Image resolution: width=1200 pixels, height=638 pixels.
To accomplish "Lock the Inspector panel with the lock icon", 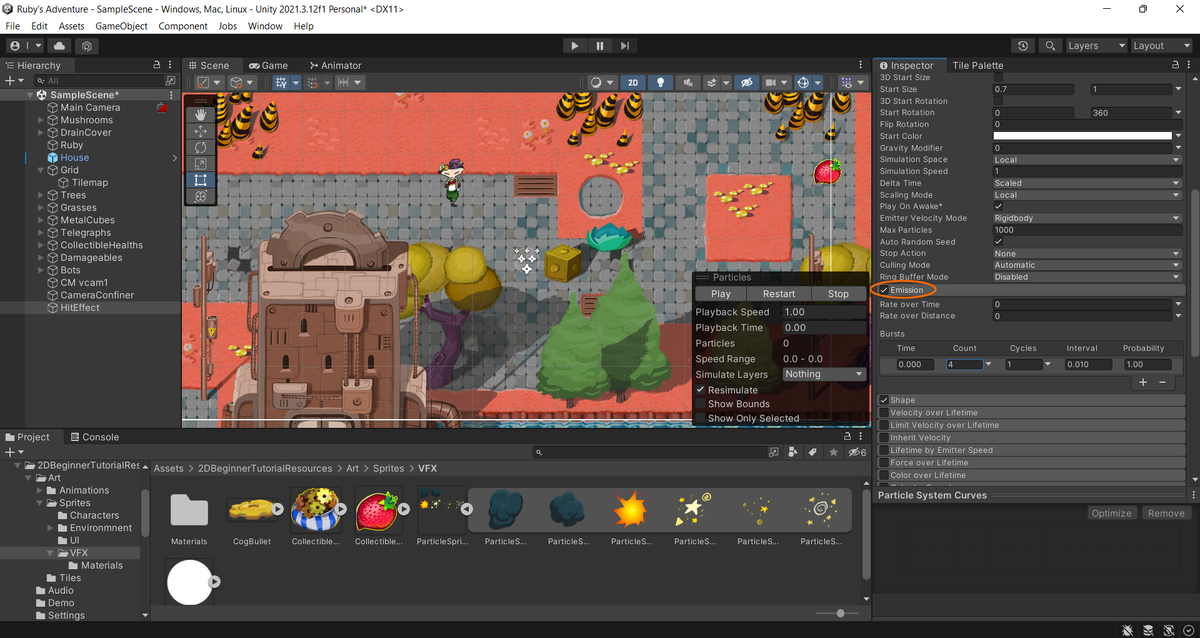I will point(1174,65).
